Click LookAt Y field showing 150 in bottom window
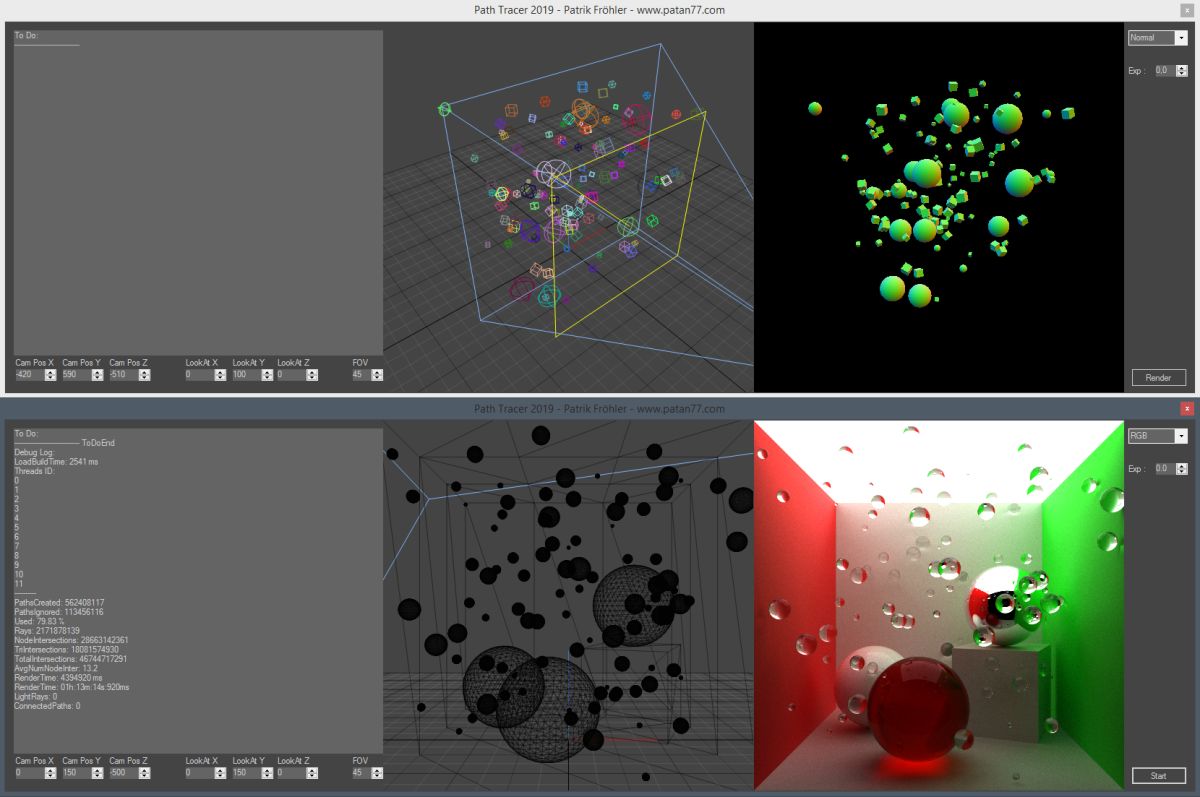The height and width of the screenshot is (797, 1200). (246, 773)
